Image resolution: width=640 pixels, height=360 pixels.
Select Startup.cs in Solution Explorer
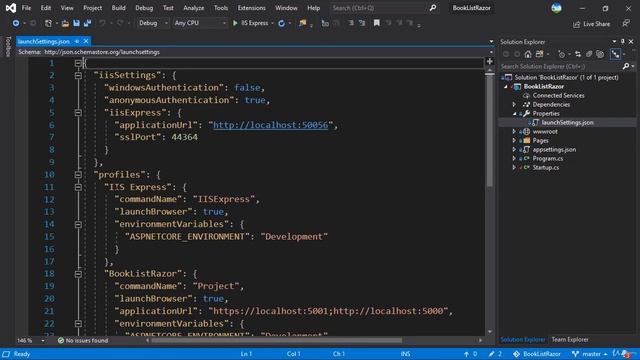pyautogui.click(x=545, y=167)
